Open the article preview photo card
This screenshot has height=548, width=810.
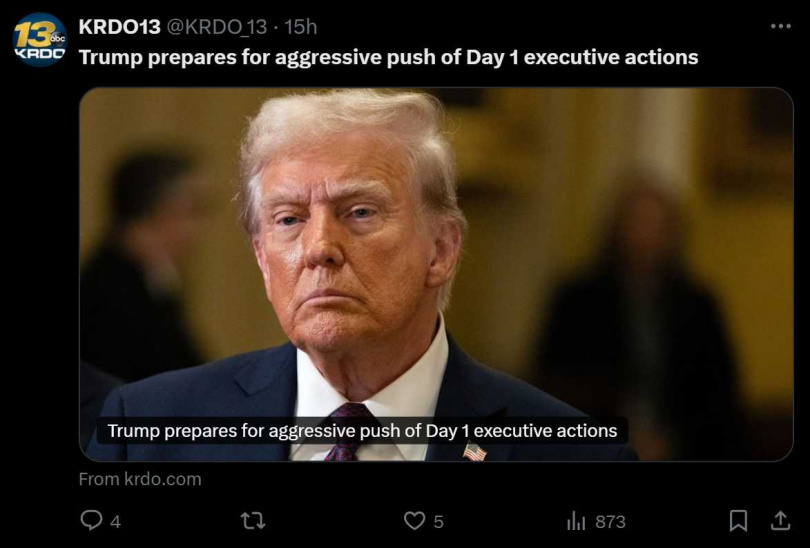tap(436, 274)
